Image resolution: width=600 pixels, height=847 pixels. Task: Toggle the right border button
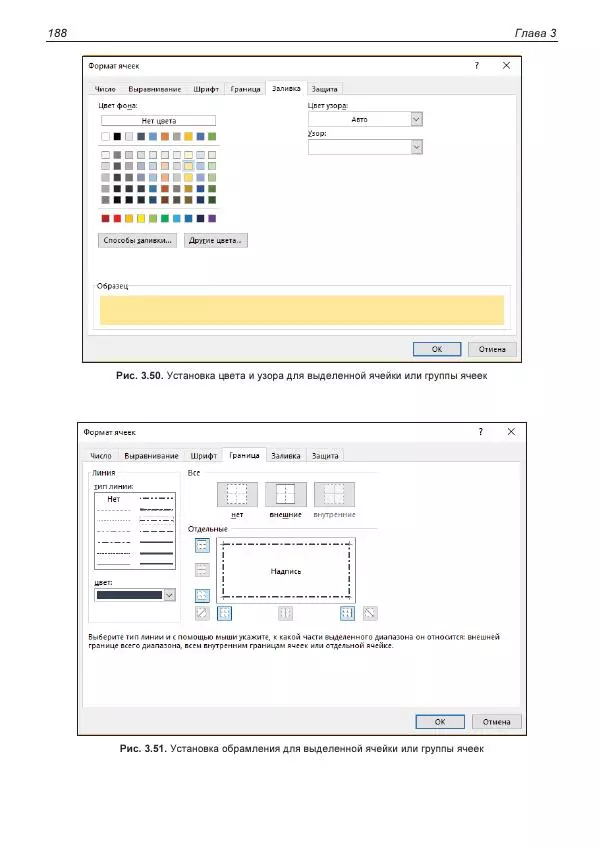pos(346,613)
